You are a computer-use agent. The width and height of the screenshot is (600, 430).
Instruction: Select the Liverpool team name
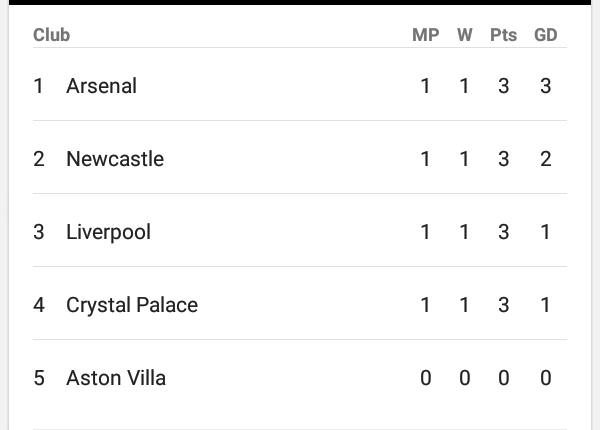[108, 232]
